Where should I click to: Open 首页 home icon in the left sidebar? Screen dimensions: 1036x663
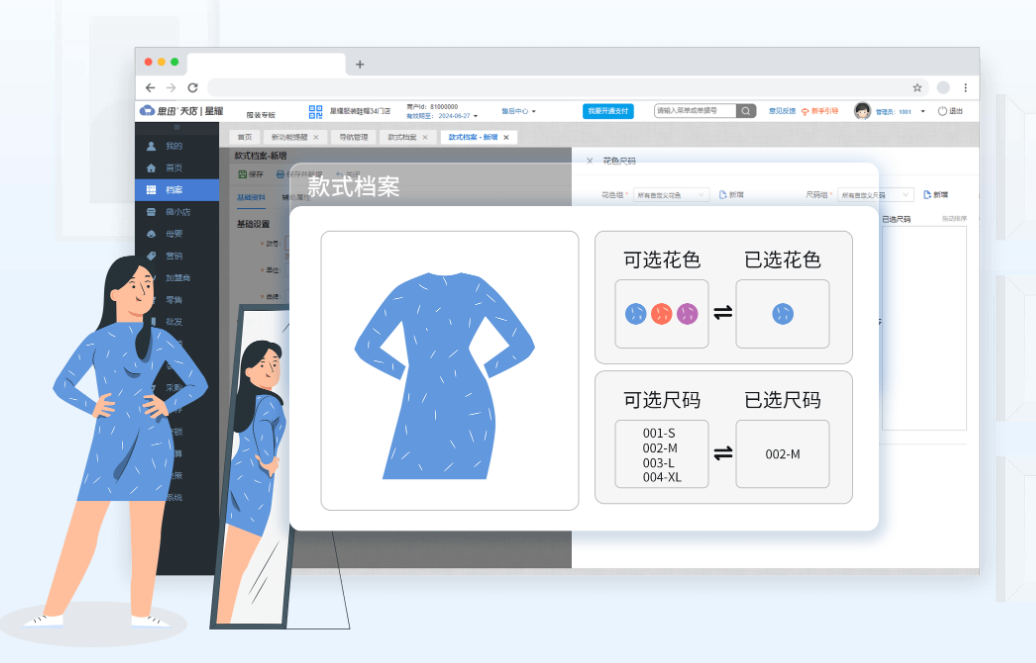point(151,169)
